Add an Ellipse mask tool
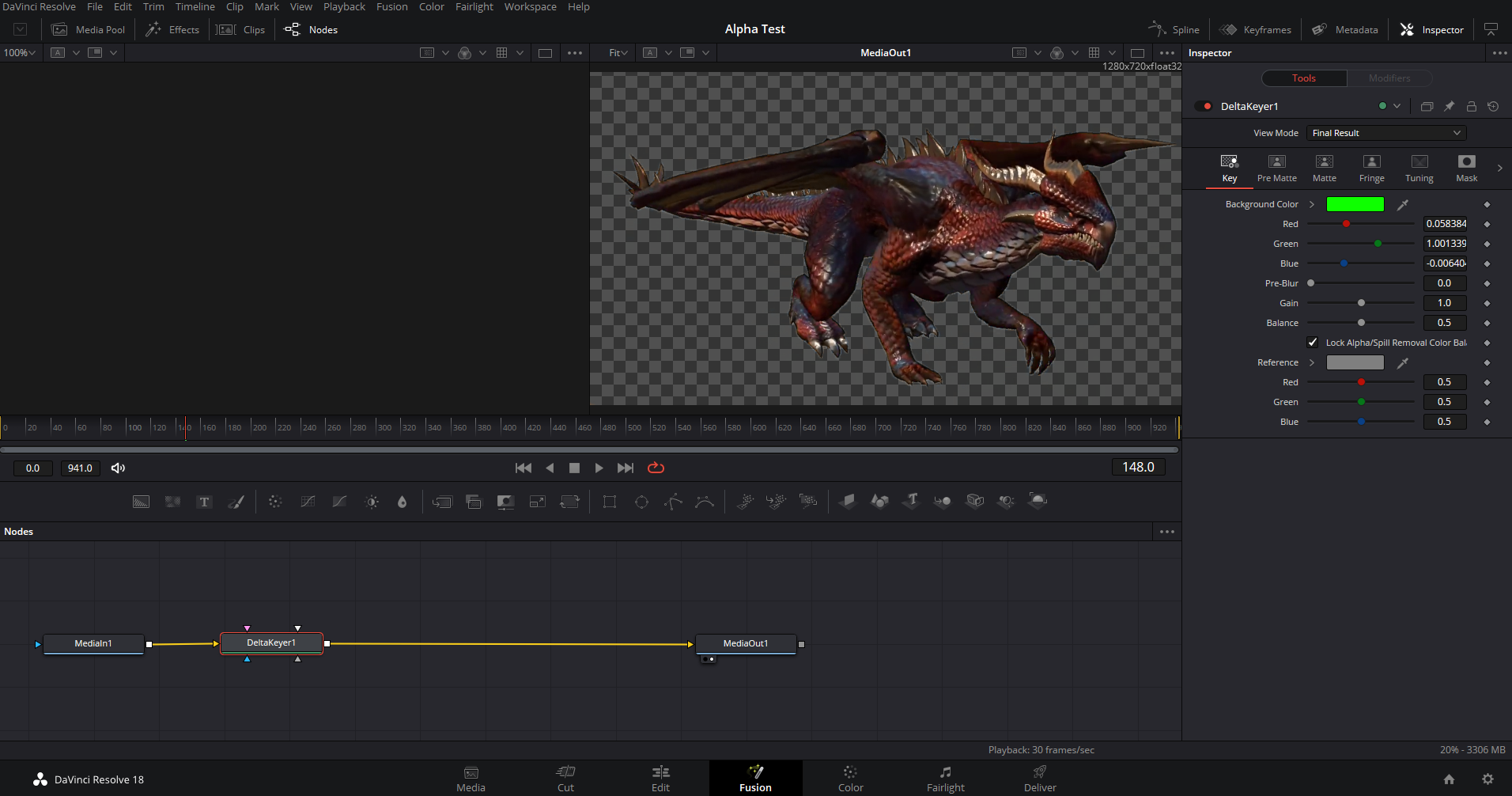The height and width of the screenshot is (796, 1512). point(641,502)
